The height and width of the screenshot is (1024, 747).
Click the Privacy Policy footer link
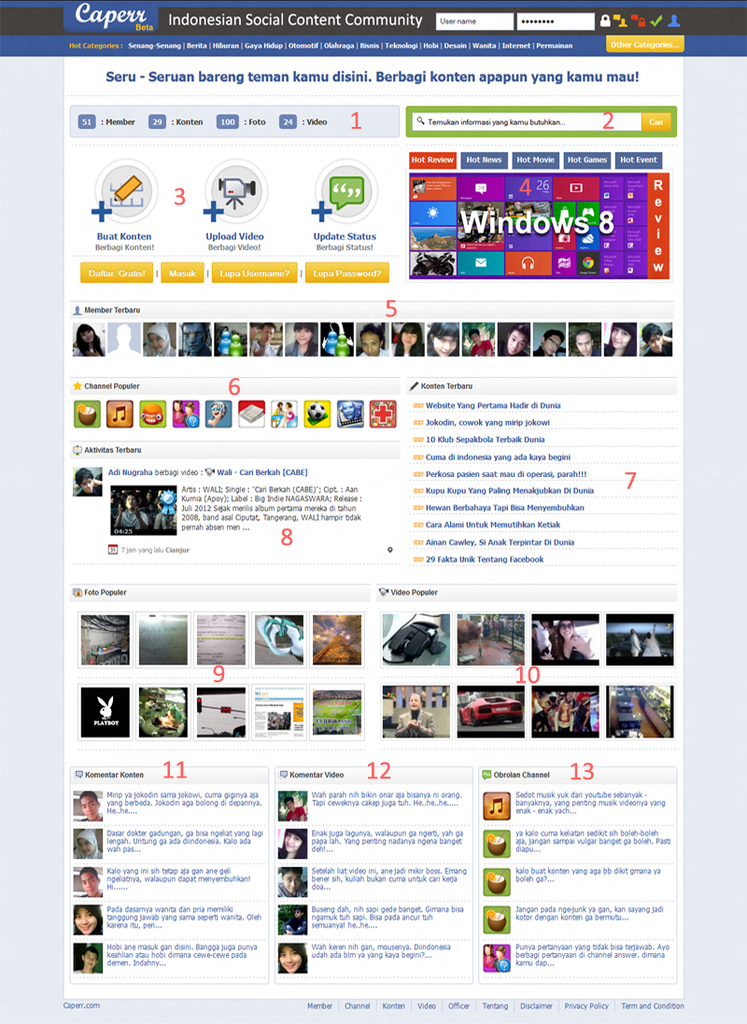[x=586, y=1006]
